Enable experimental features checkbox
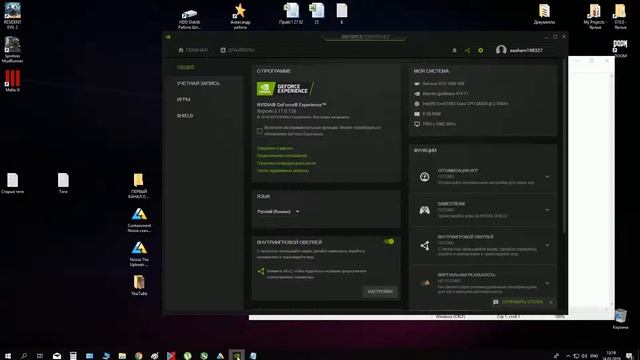Image resolution: width=640 pixels, height=360 pixels. [x=260, y=131]
